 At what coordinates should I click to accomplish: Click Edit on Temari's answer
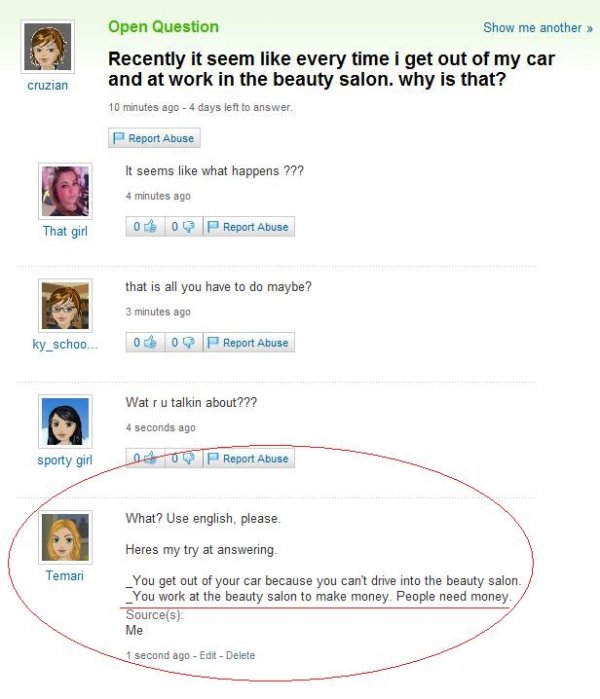point(208,655)
